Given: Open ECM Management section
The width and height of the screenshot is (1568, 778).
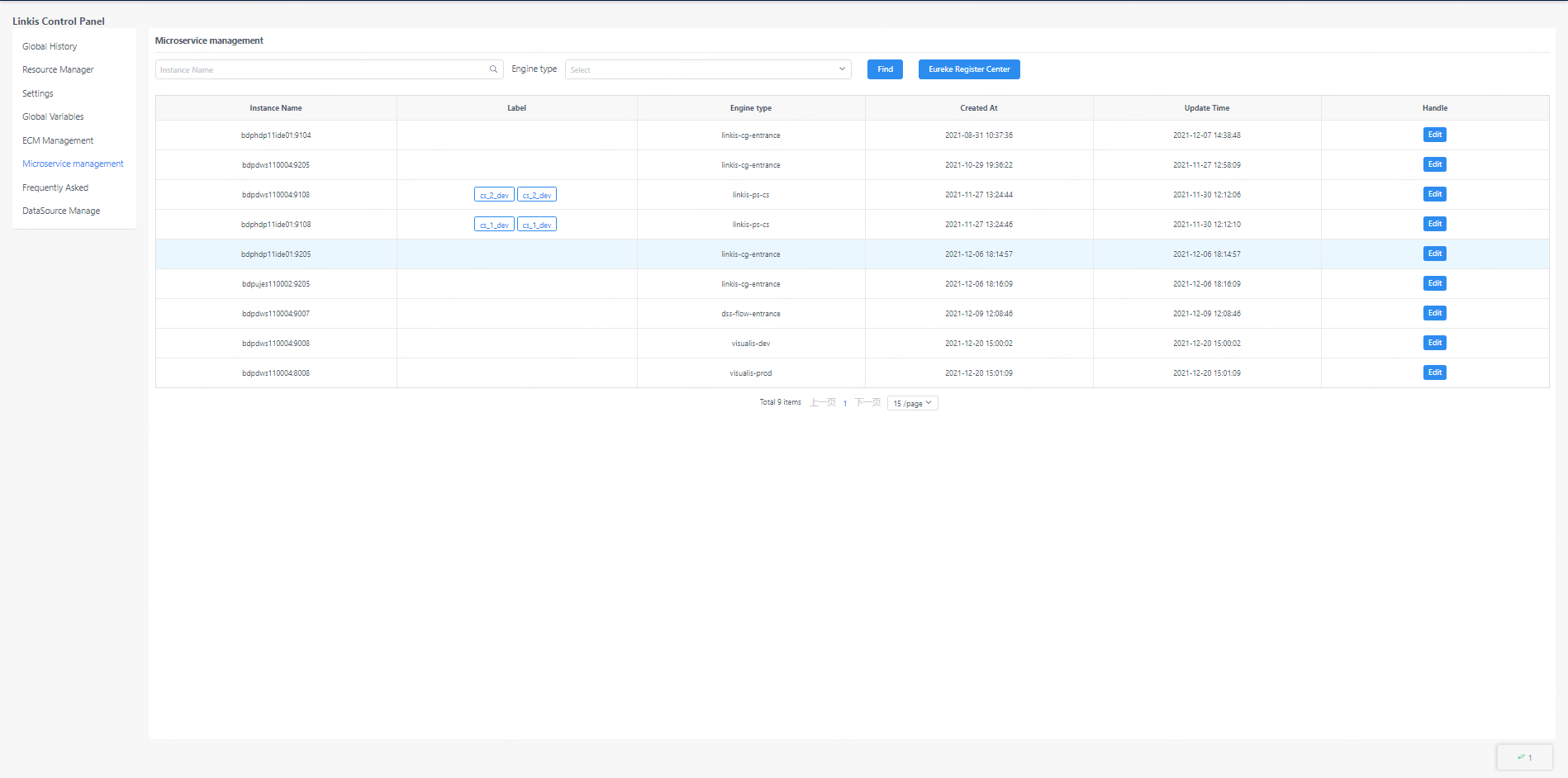Looking at the screenshot, I should point(58,140).
